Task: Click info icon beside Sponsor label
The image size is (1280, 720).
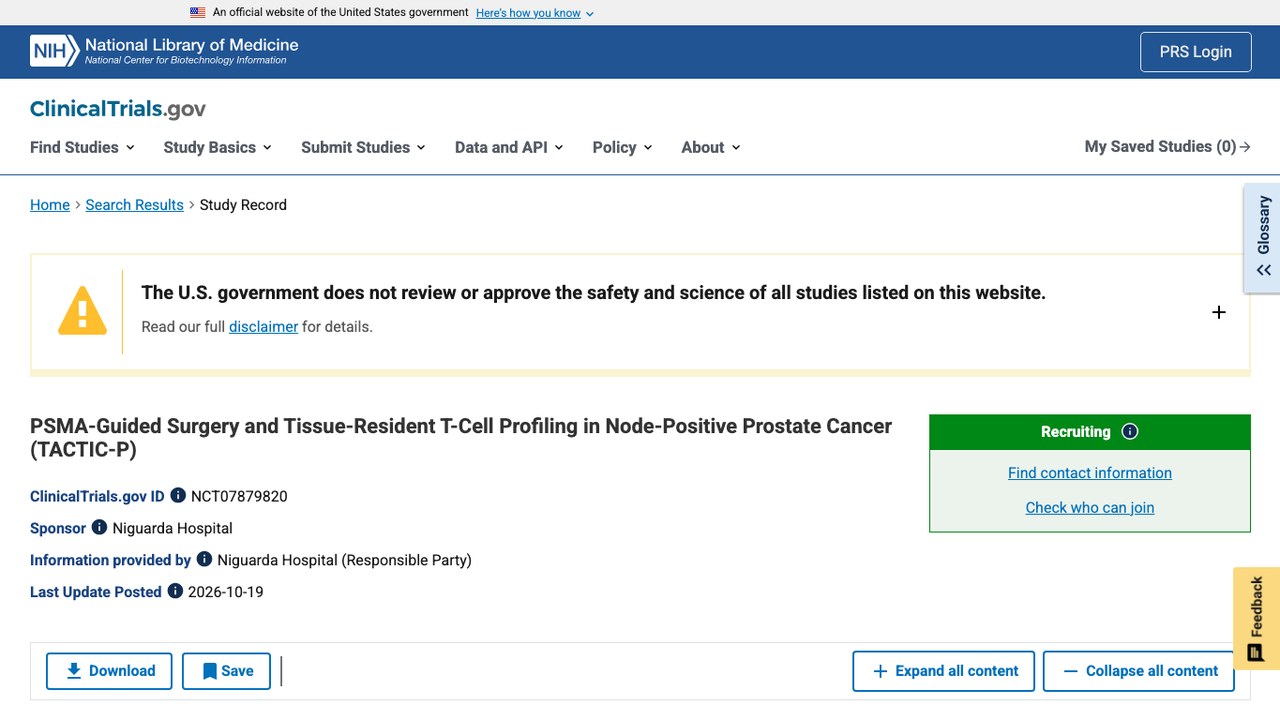Action: click(99, 527)
